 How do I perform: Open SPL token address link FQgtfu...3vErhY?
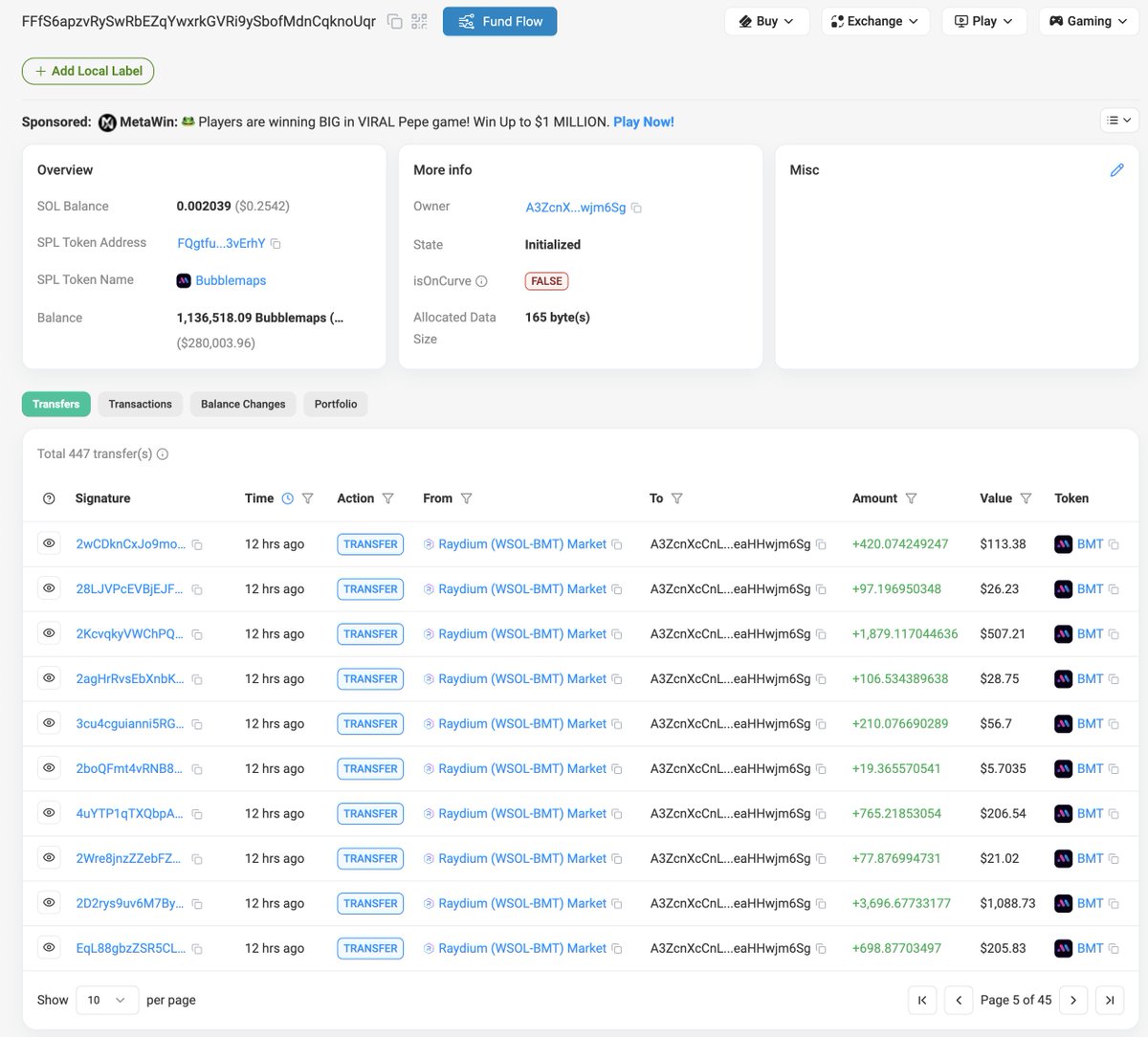tap(221, 243)
